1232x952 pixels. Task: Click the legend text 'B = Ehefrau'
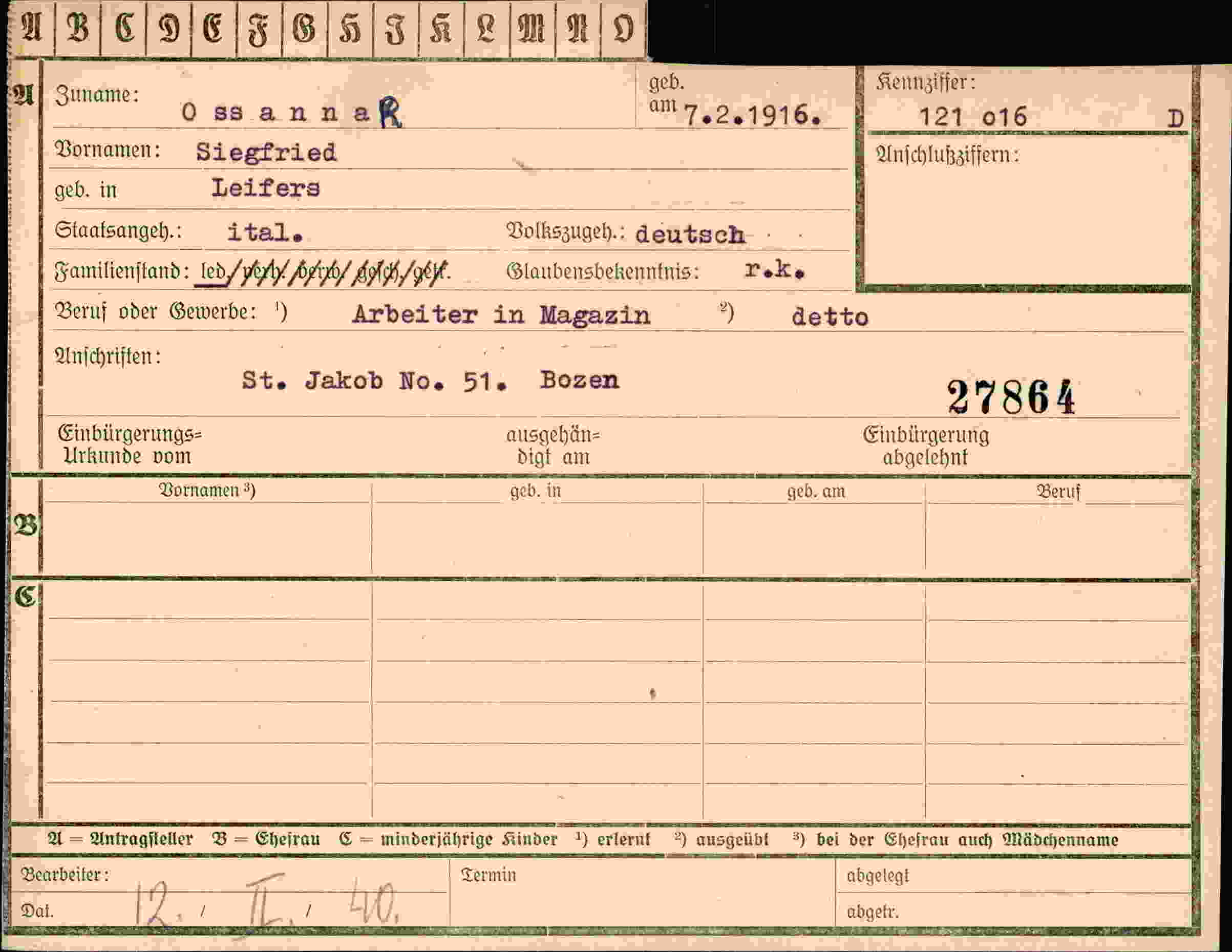(x=267, y=839)
